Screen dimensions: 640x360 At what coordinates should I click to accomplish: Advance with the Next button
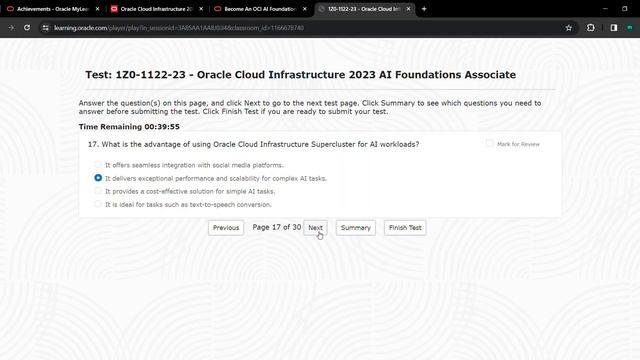coord(315,228)
